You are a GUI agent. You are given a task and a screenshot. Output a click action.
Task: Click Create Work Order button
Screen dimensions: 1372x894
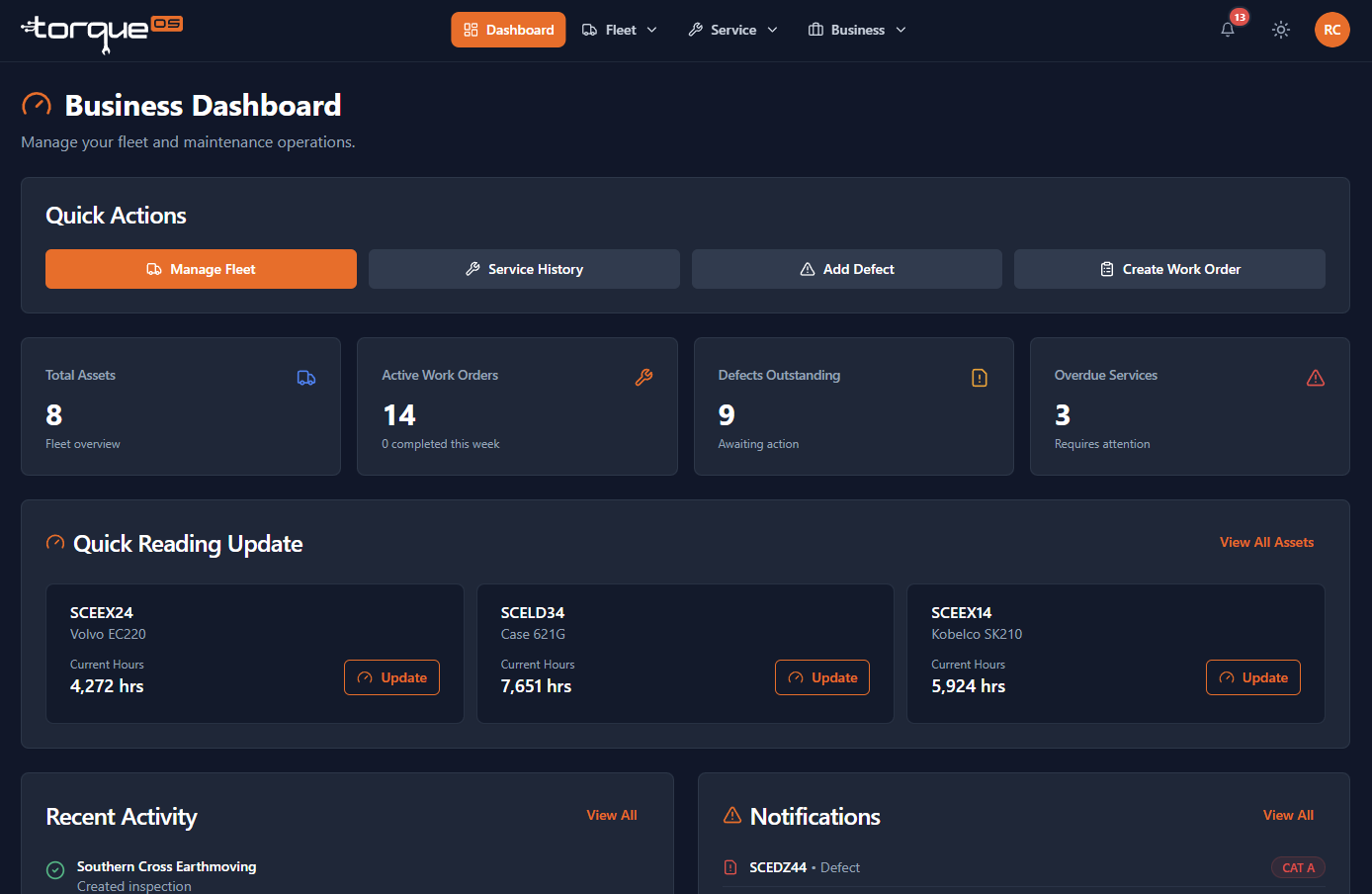coord(1169,269)
